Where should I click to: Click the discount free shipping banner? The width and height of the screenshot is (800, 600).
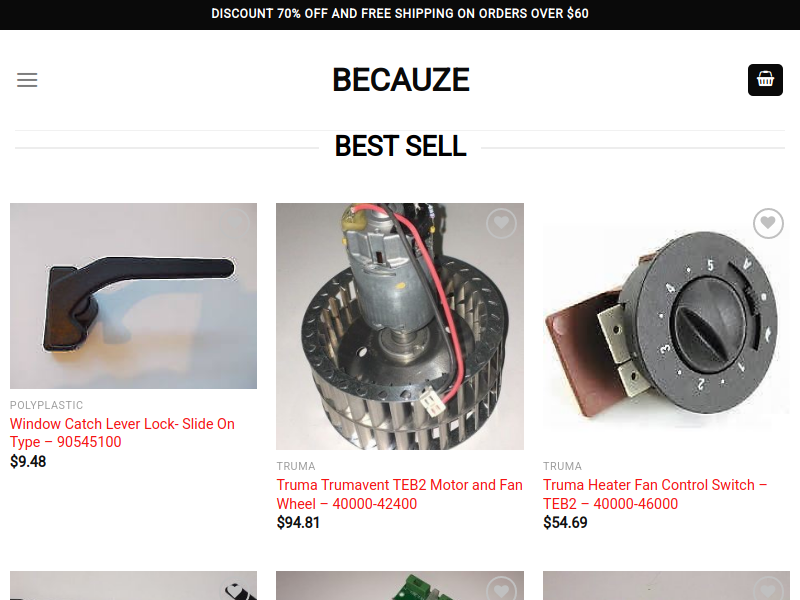tap(400, 14)
